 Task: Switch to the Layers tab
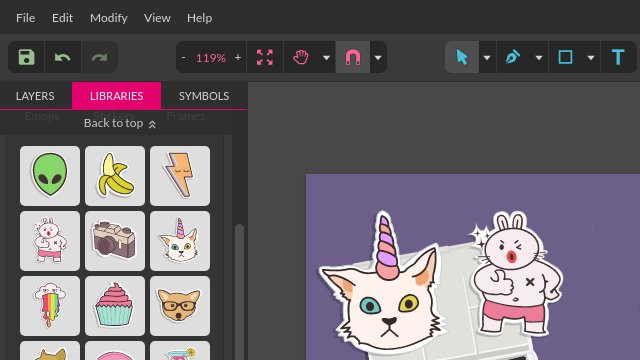coord(35,96)
